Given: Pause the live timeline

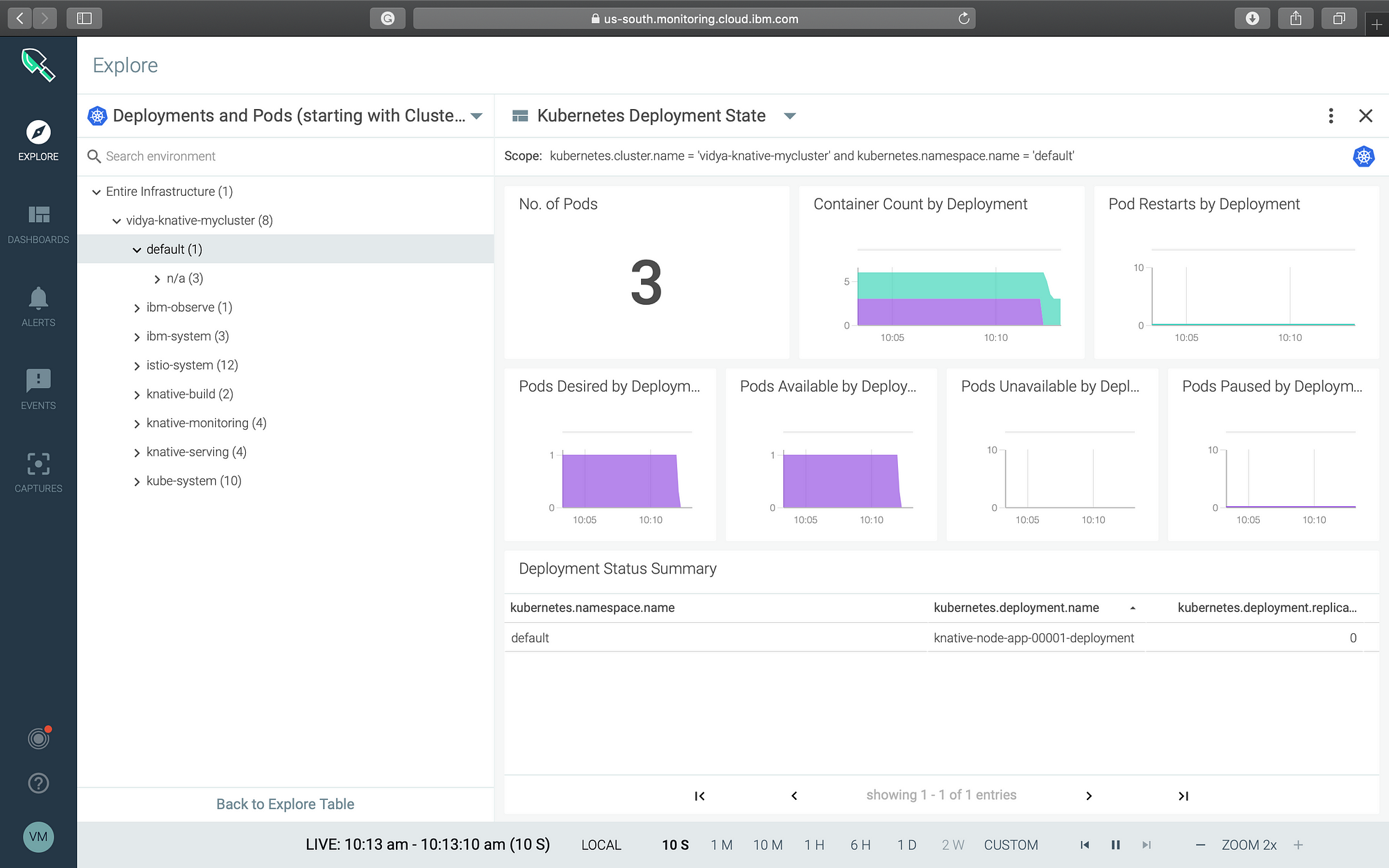Looking at the screenshot, I should [1115, 845].
